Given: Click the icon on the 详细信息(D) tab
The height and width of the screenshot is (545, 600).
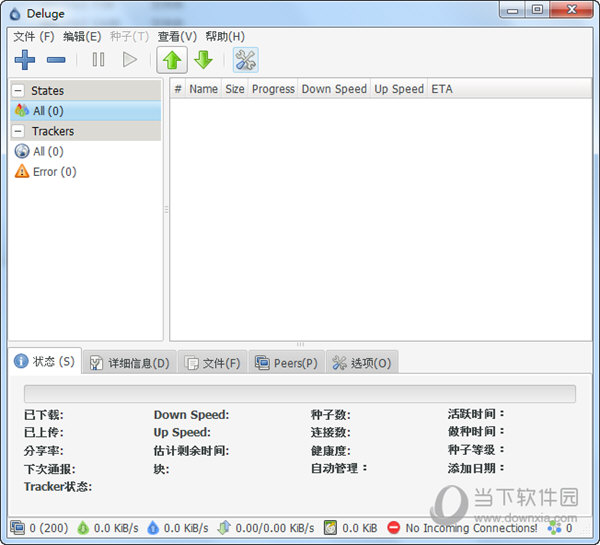Looking at the screenshot, I should click(96, 363).
